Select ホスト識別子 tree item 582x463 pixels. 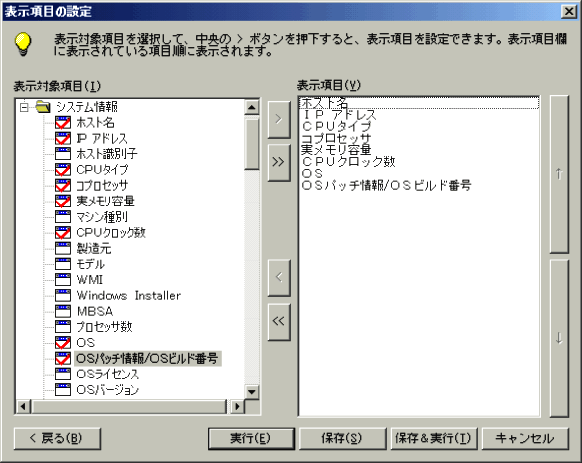pyautogui.click(x=107, y=154)
